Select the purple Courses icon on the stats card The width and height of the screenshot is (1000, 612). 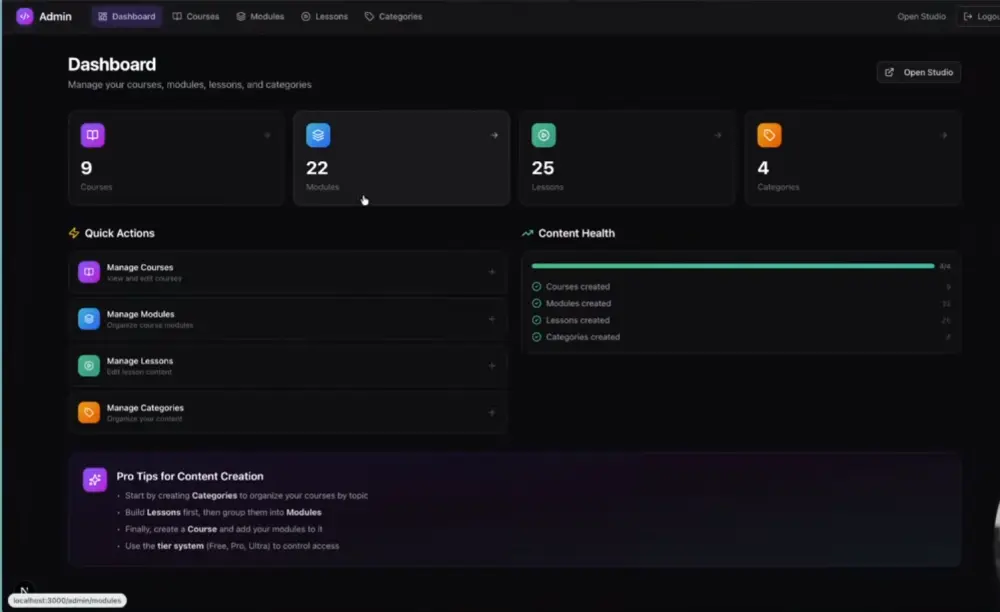91,134
